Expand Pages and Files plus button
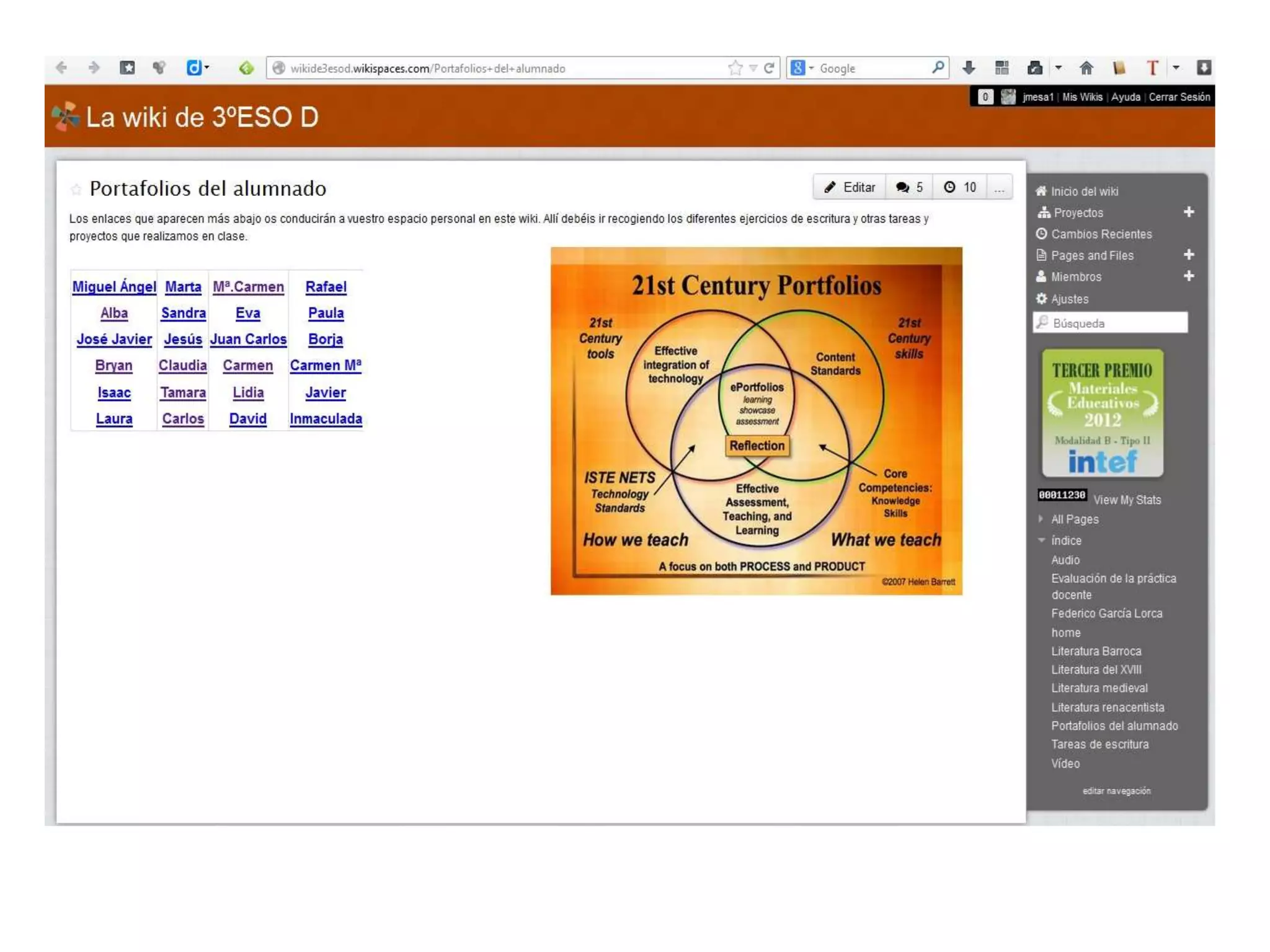1270x952 pixels. pyautogui.click(x=1189, y=255)
